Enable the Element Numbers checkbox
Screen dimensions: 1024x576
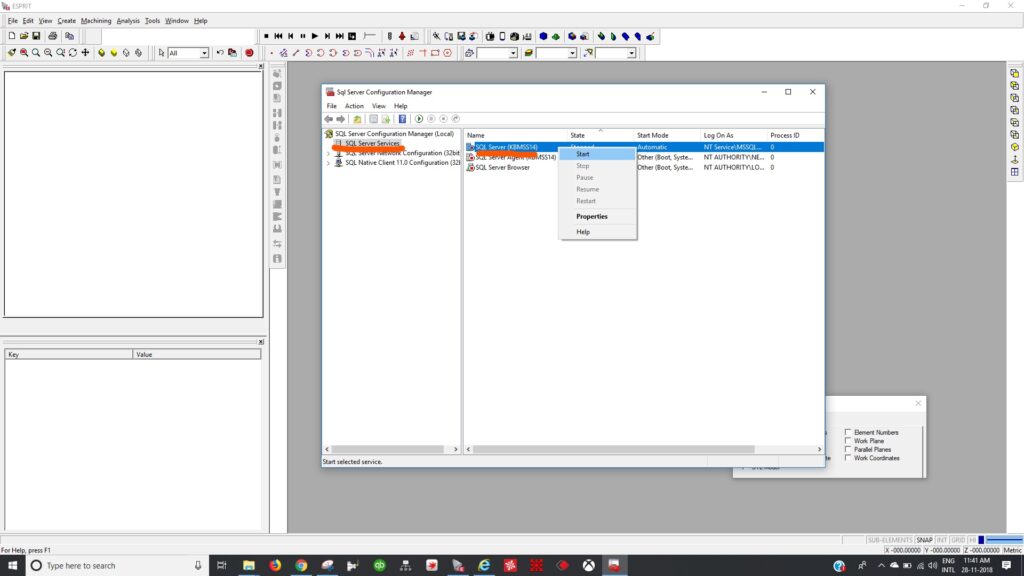[848, 432]
